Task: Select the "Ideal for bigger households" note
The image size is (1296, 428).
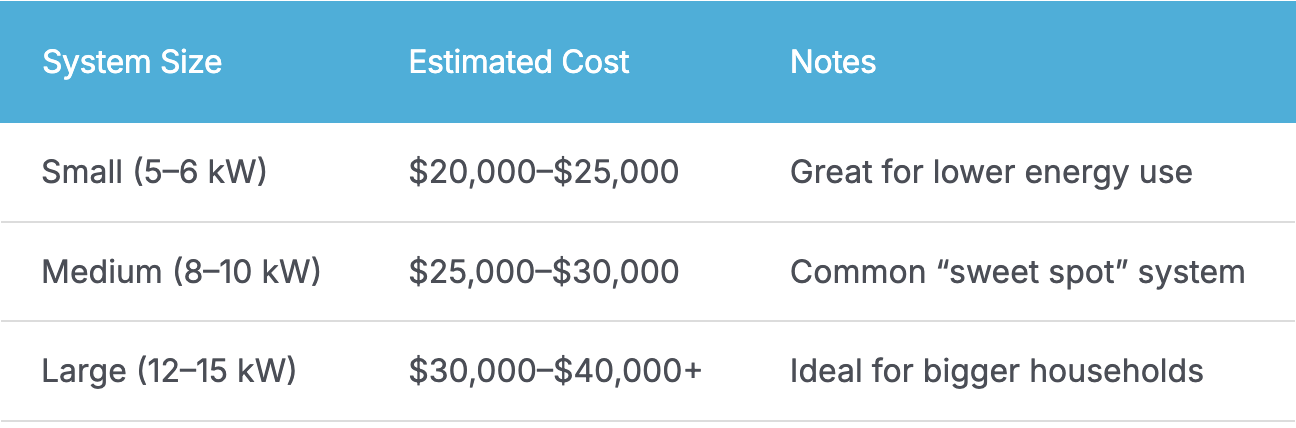Action: [x=997, y=372]
